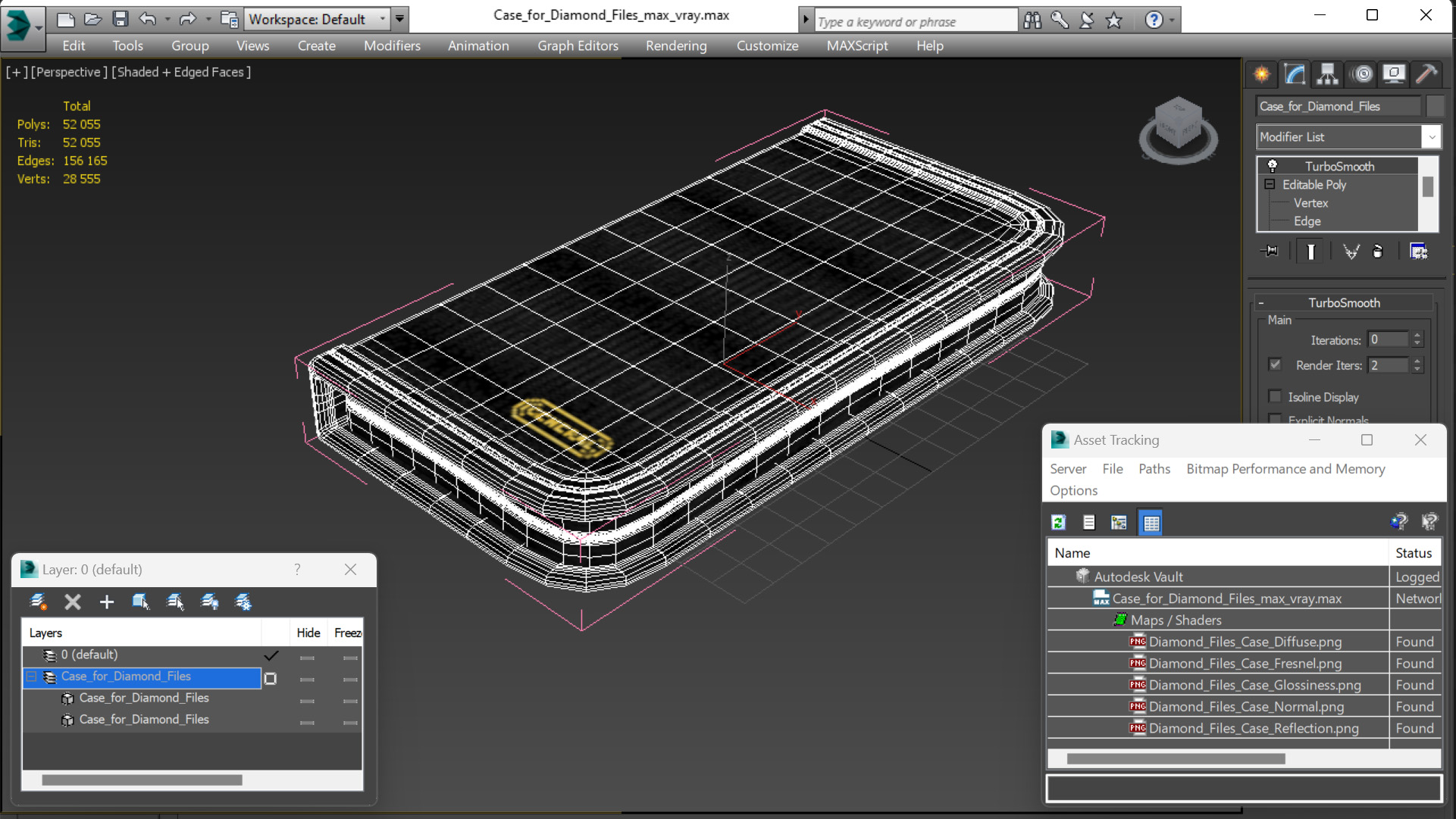
Task: Click Delete layer X icon
Action: click(x=73, y=602)
